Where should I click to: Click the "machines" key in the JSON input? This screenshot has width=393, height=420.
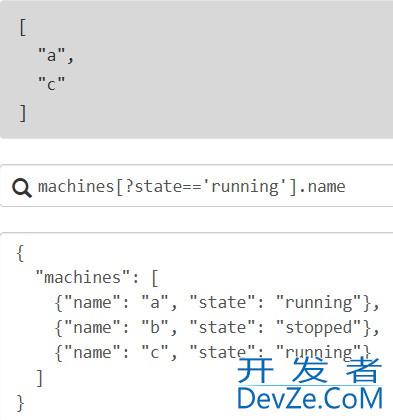[83, 277]
